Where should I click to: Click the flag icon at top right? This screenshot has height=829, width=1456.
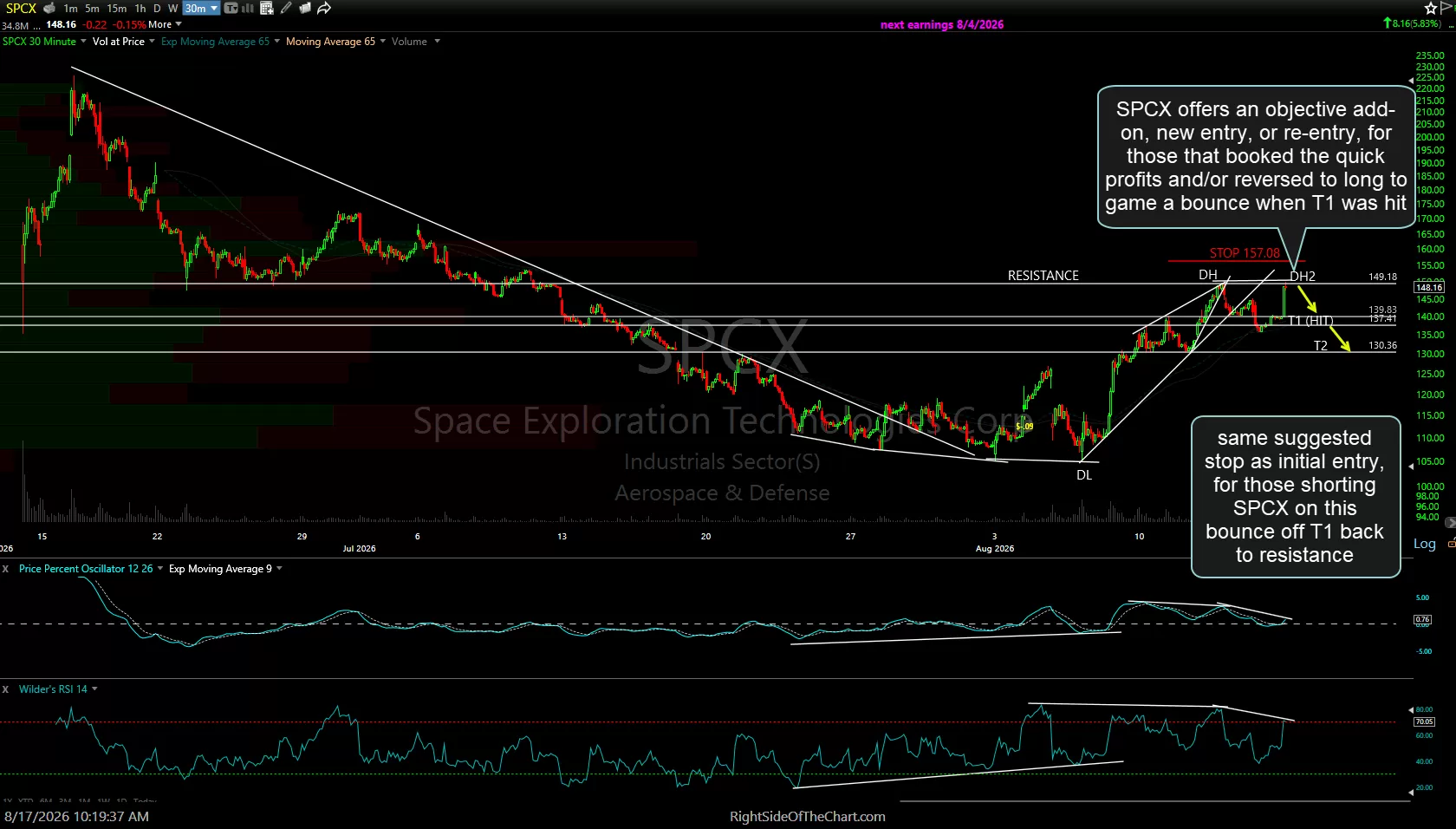pyautogui.click(x=1448, y=9)
